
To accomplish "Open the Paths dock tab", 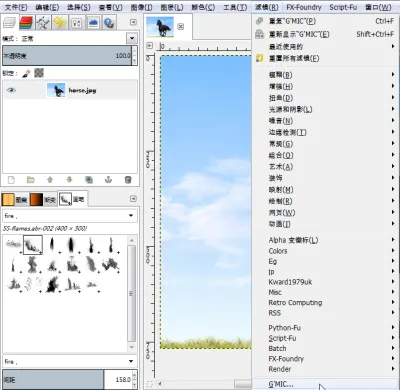I will pos(43,23).
